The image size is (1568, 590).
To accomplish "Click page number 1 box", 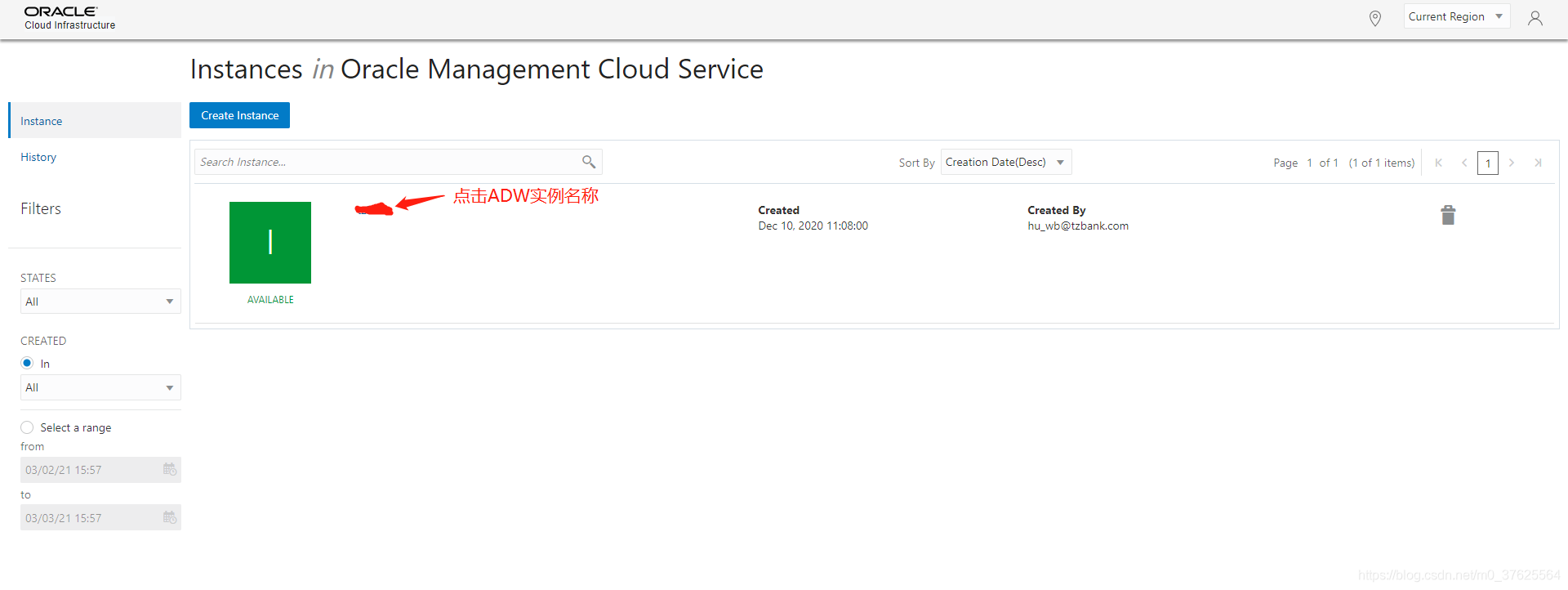I will click(x=1488, y=163).
